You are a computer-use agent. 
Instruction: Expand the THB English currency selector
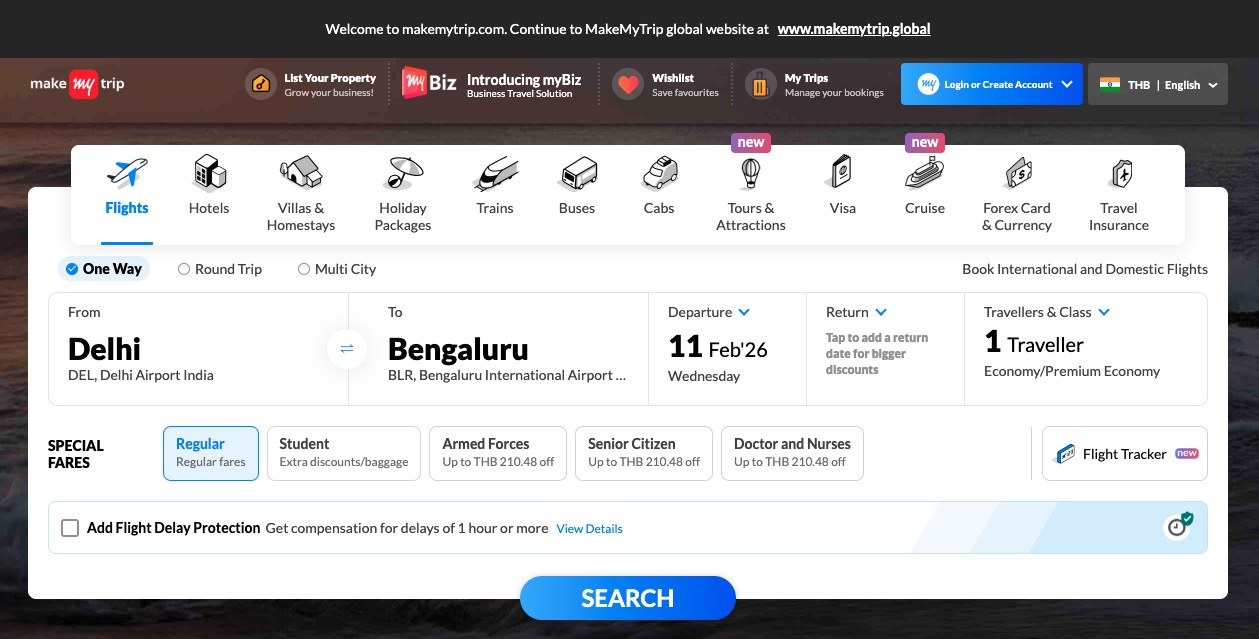(x=1158, y=85)
